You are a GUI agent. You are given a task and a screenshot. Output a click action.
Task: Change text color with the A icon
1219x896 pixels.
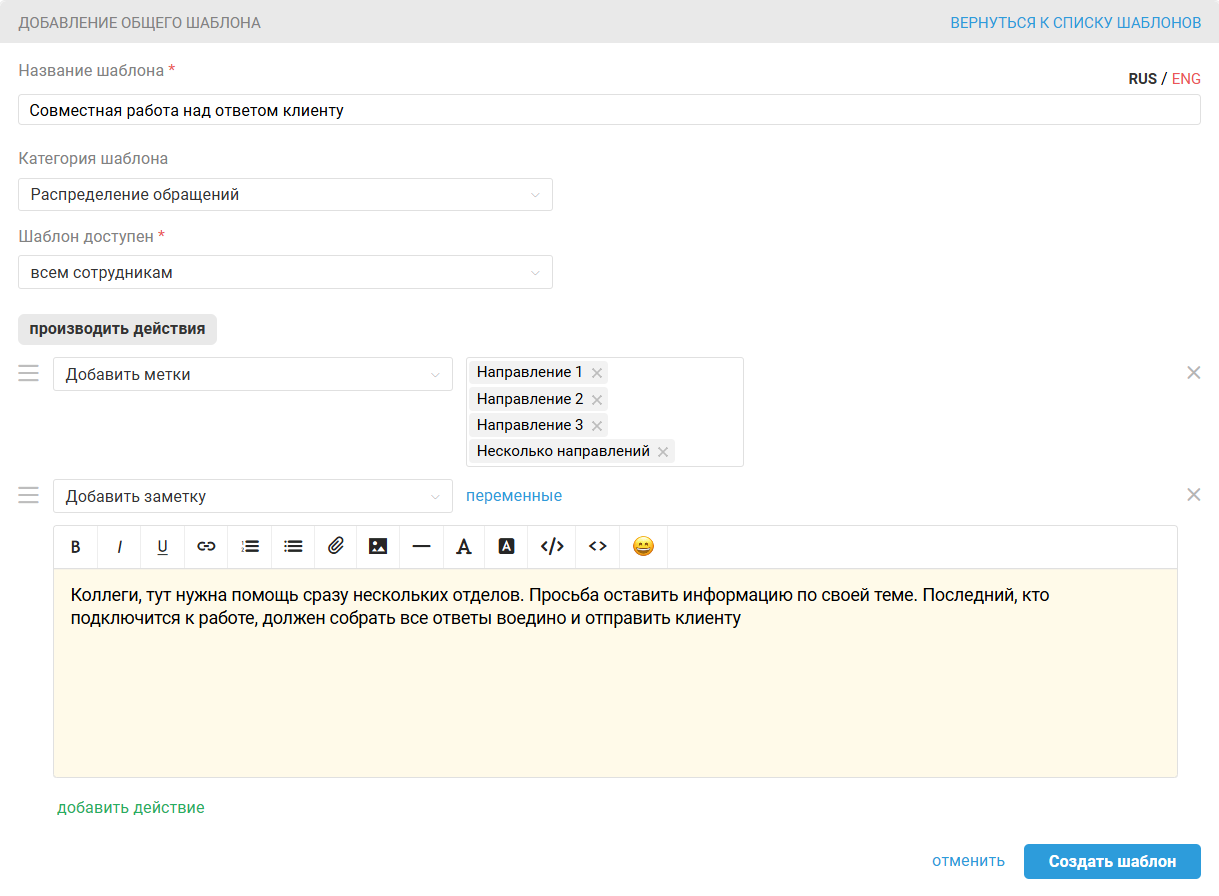463,547
